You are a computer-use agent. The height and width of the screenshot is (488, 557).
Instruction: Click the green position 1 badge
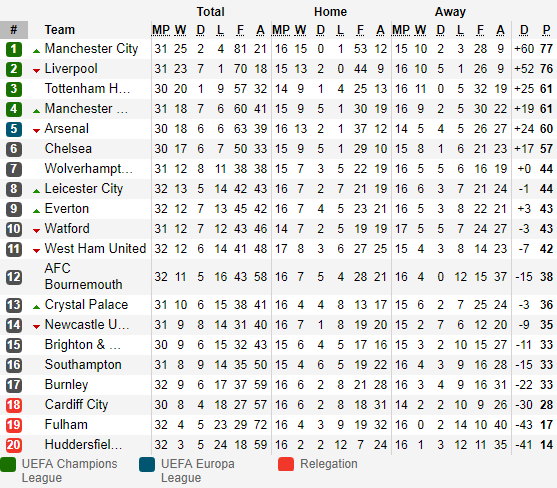point(14,49)
